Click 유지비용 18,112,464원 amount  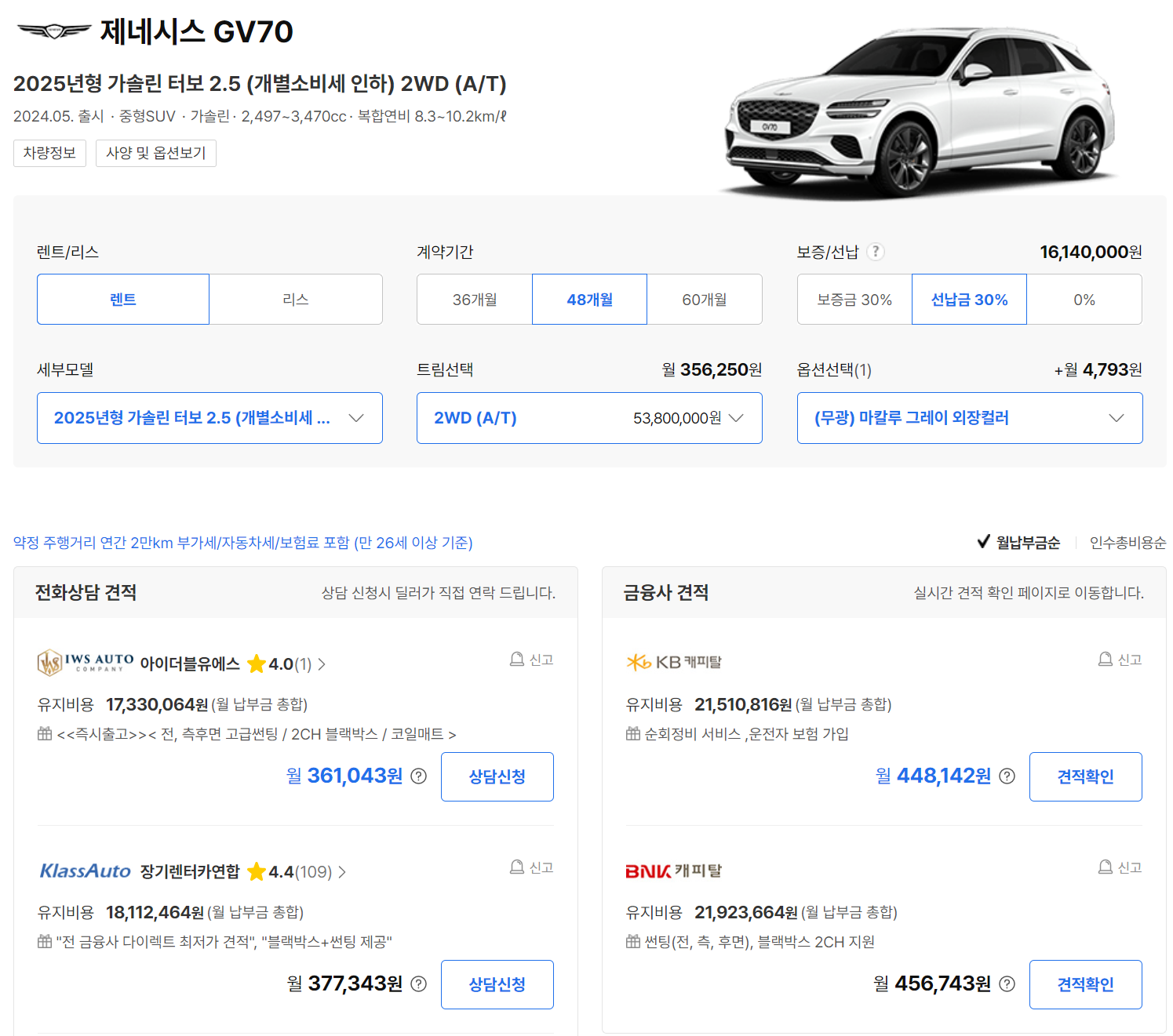point(155,912)
